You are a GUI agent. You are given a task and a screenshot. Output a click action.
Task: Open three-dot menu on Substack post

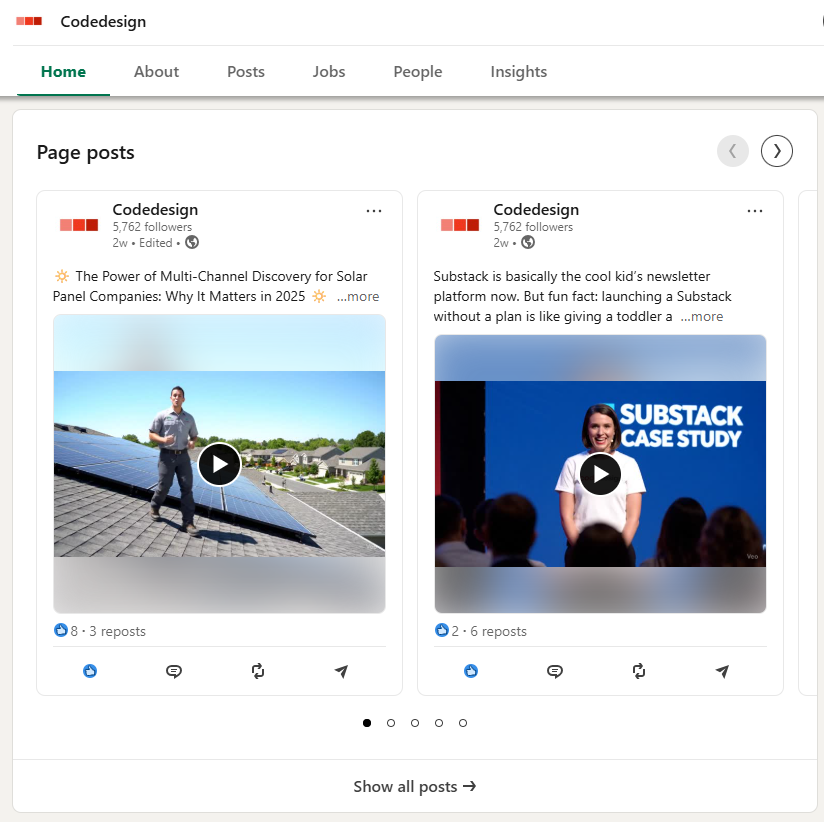tap(755, 211)
